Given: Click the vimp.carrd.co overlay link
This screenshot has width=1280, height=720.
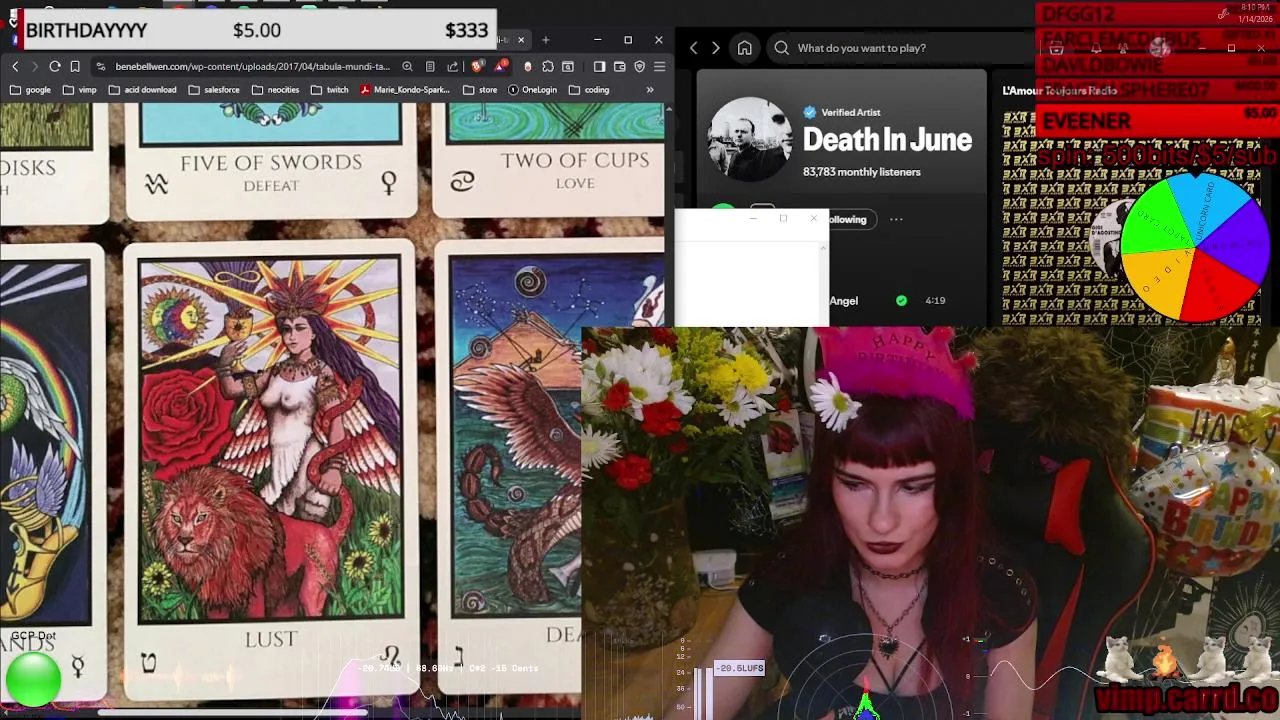Looking at the screenshot, I should pyautogui.click(x=1184, y=697).
